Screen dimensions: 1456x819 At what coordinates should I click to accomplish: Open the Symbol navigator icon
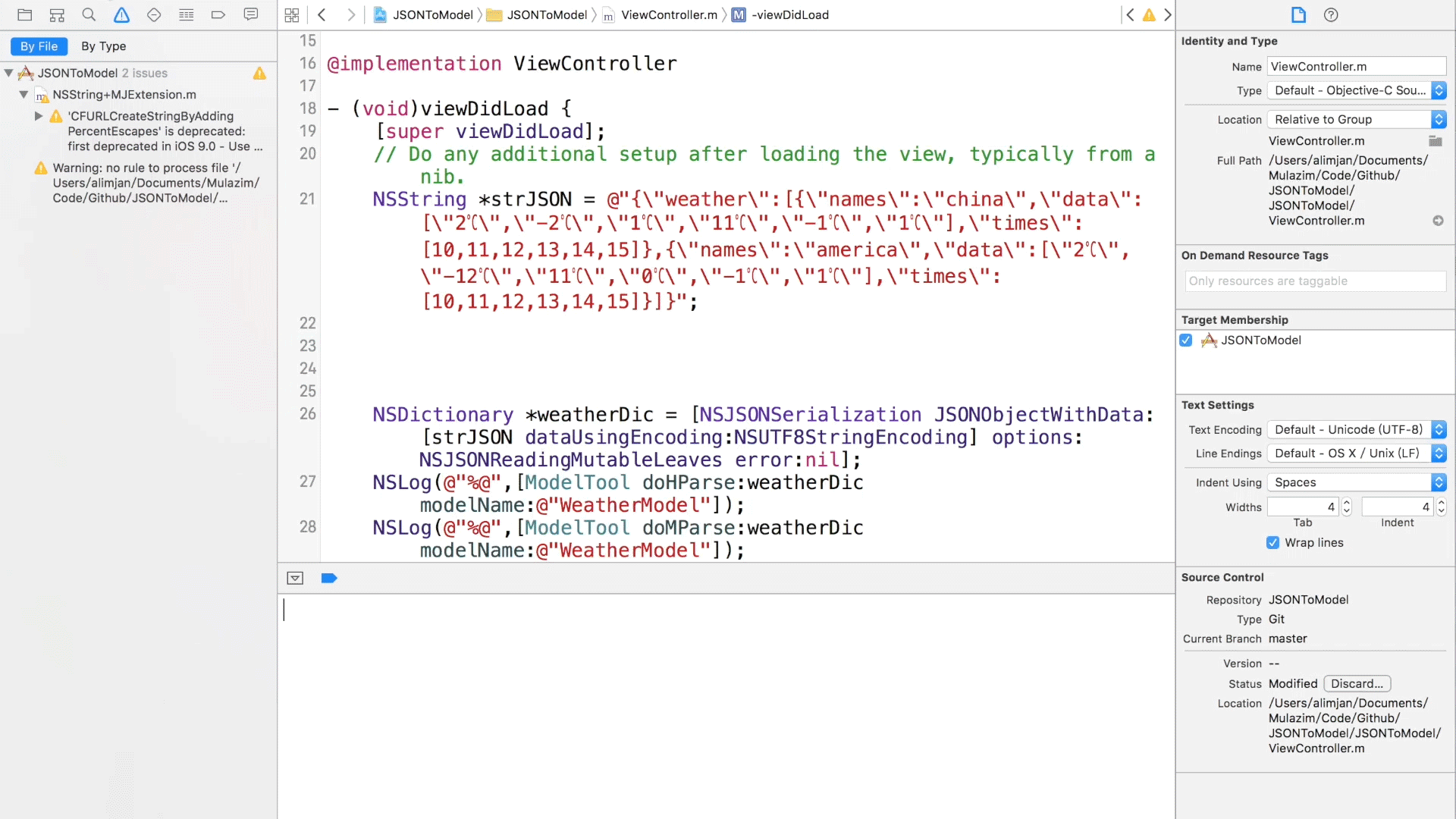[57, 14]
